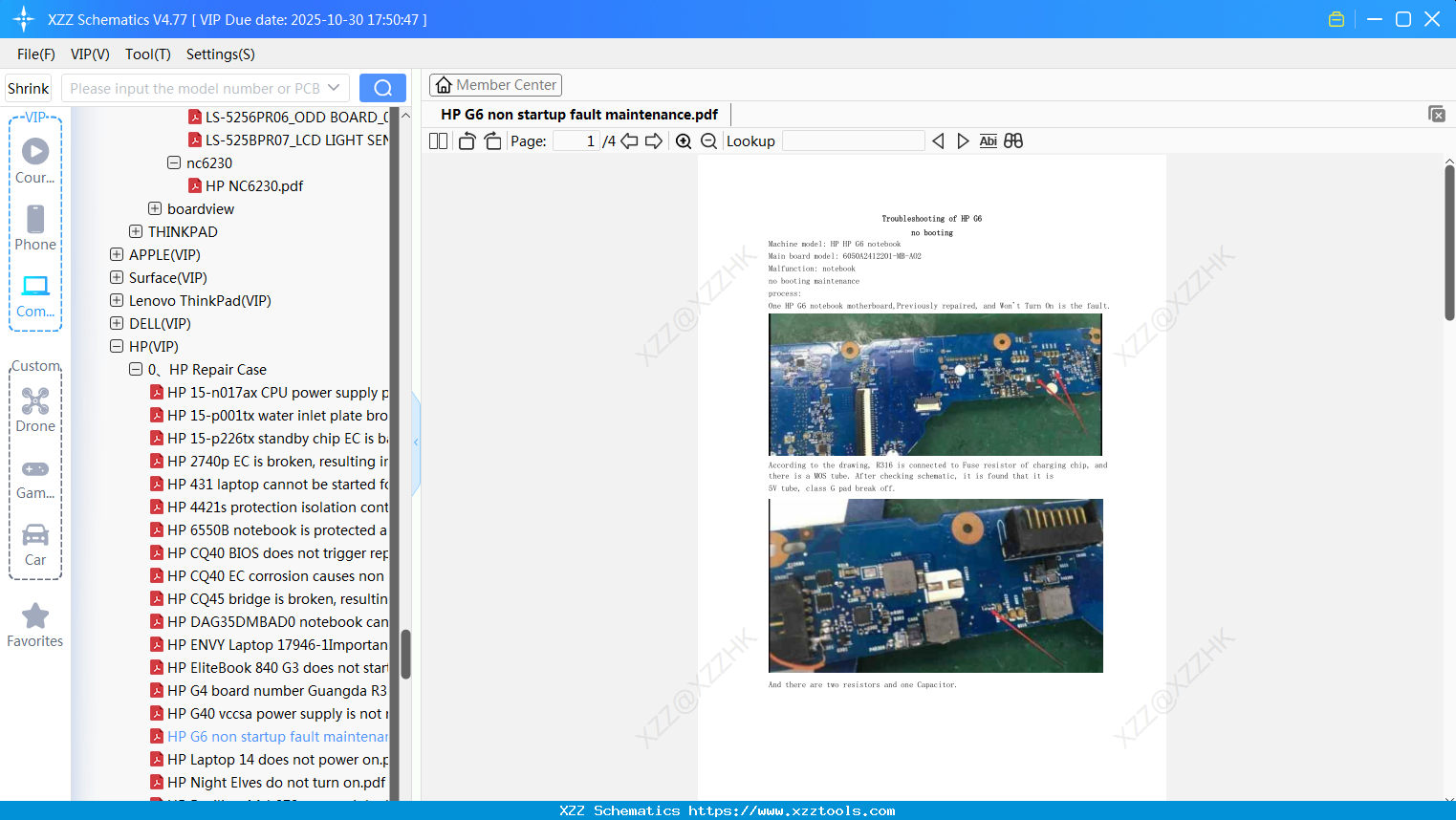This screenshot has height=820, width=1456.
Task: Expand the boardview folder
Action: click(x=155, y=209)
